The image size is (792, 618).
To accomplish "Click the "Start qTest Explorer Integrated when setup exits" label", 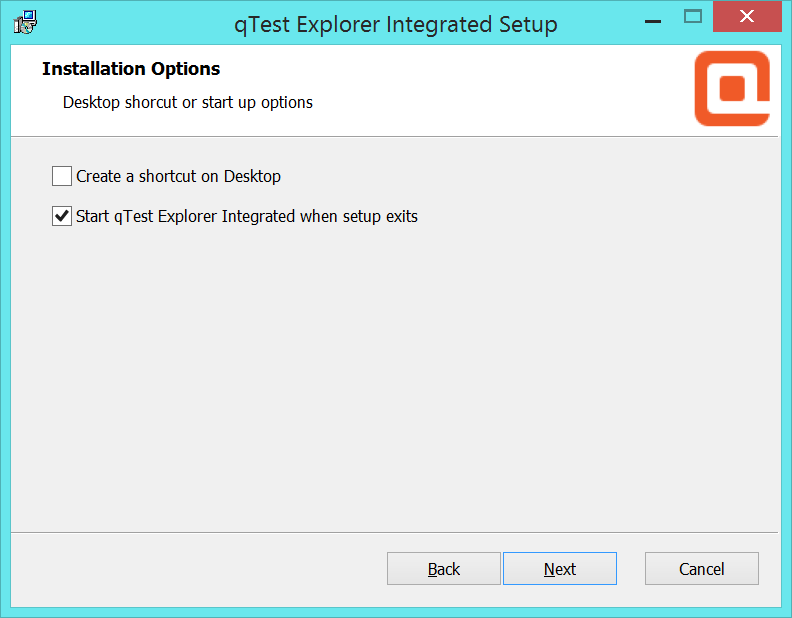I will pyautogui.click(x=246, y=216).
